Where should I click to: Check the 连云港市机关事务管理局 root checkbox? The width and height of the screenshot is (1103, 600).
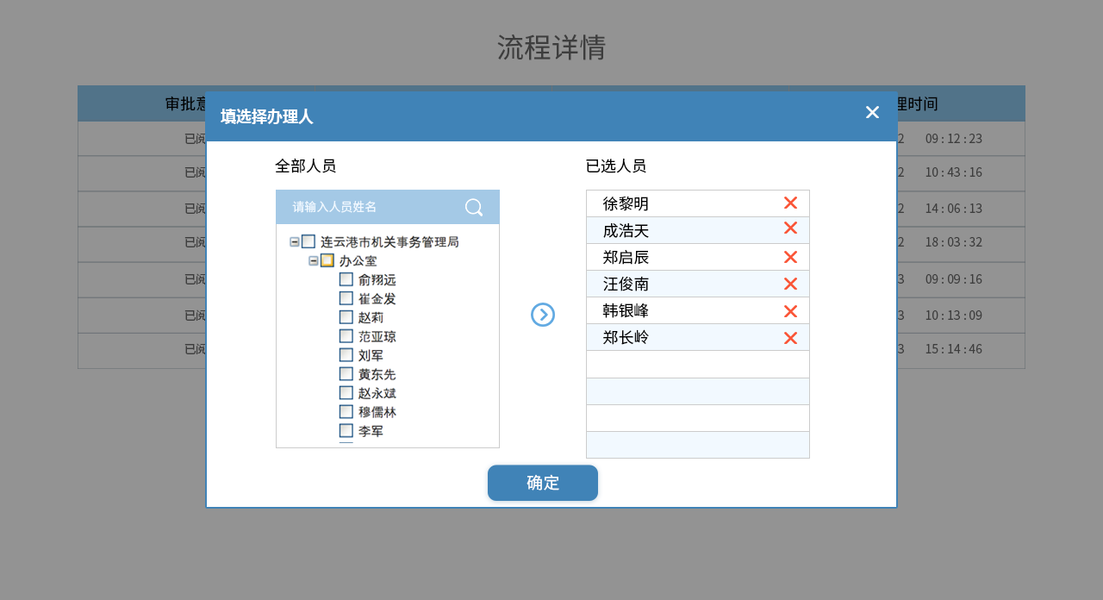[308, 242]
